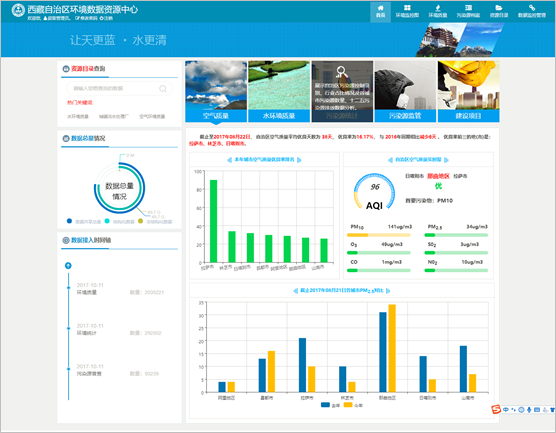Click the 超级管理员 user link
556x433 pixels.
(57, 18)
